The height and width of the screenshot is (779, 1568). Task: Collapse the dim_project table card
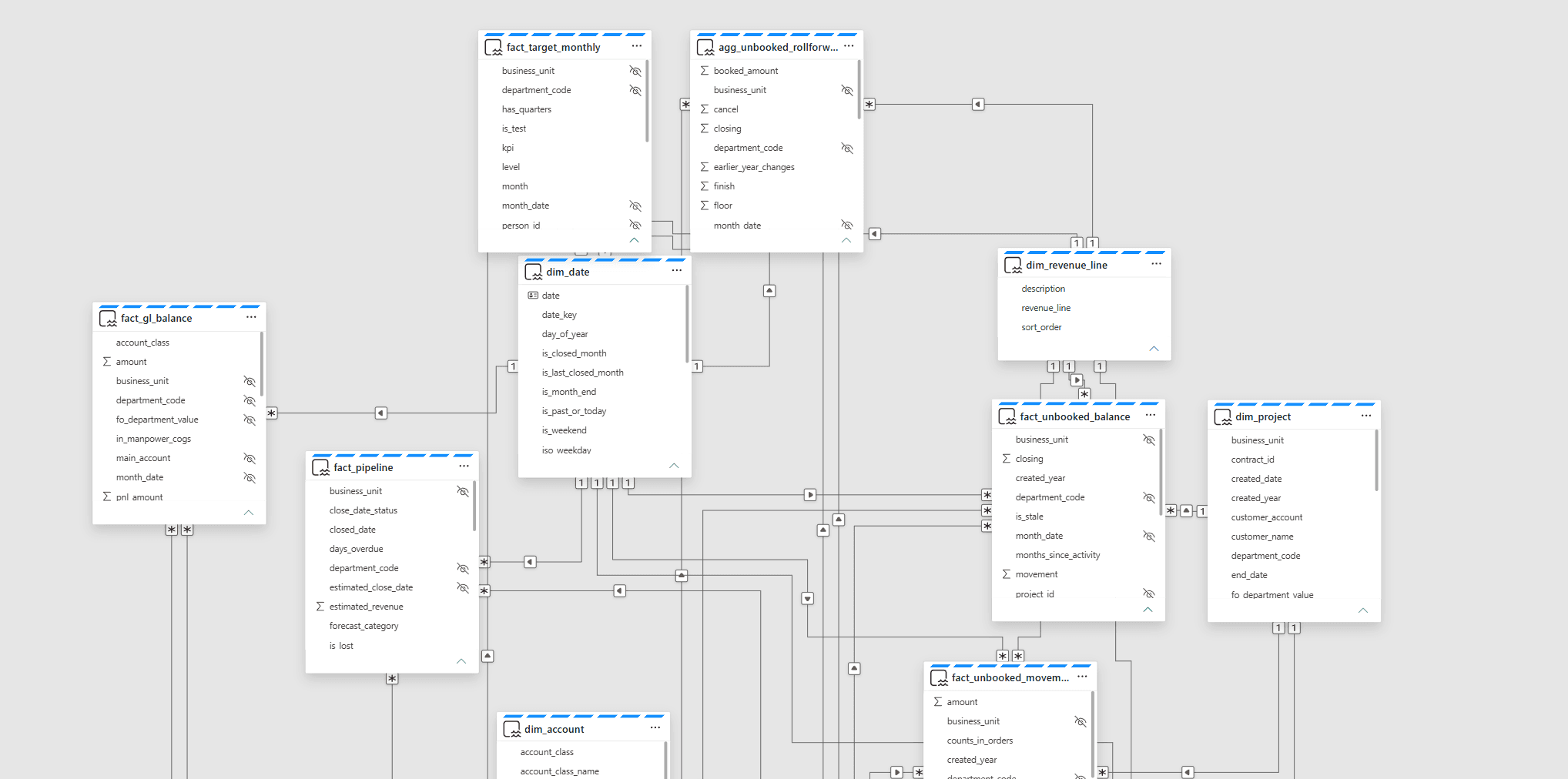(x=1363, y=610)
